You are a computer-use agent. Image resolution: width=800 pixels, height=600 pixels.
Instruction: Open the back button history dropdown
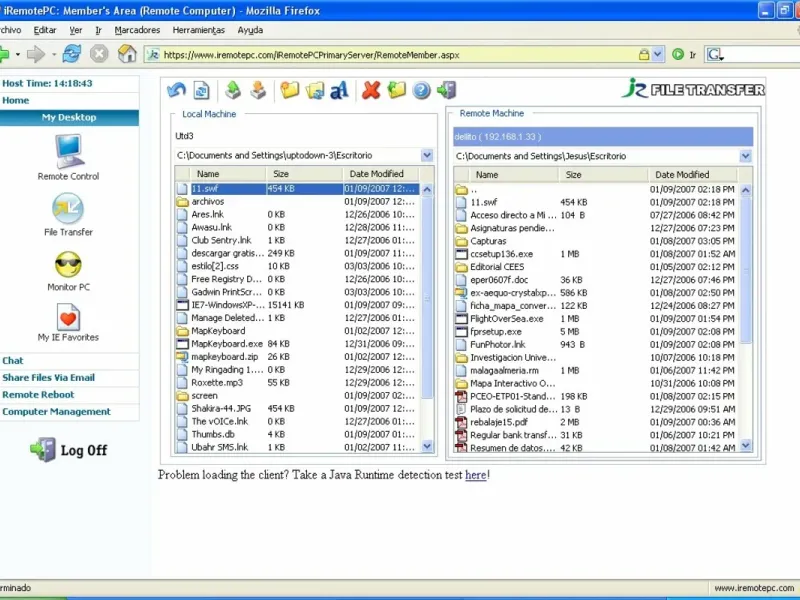(x=17, y=54)
